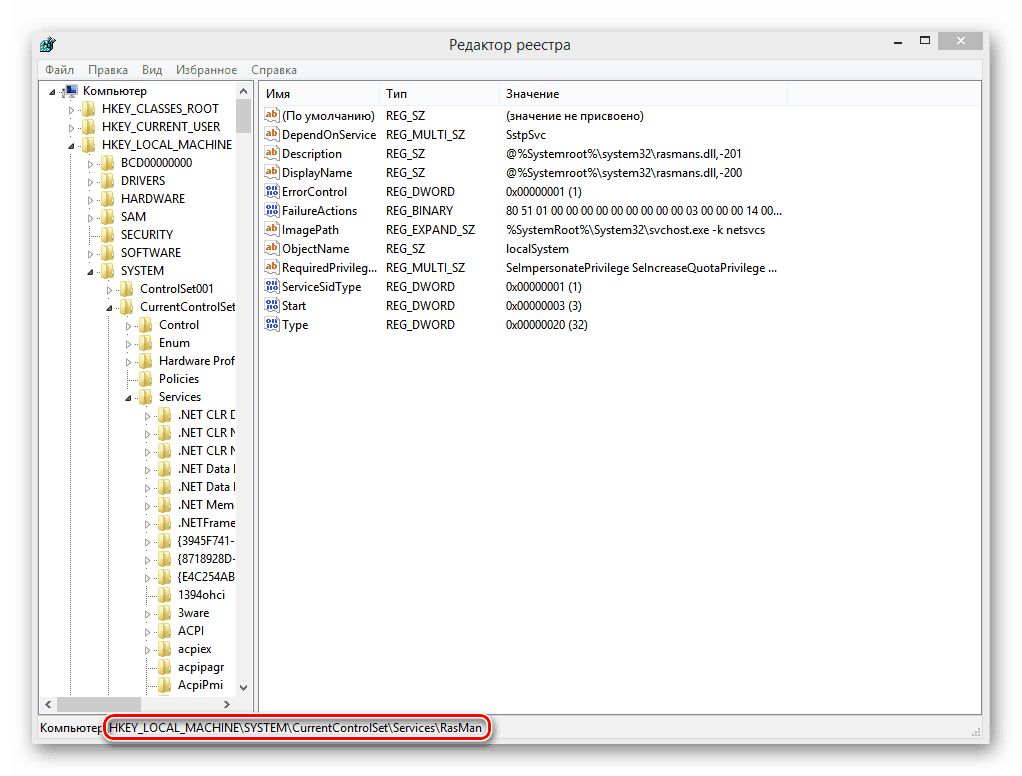Viewport: 1022px width, 776px height.
Task: Select the {3945F741- key in the tree
Action: [206, 541]
